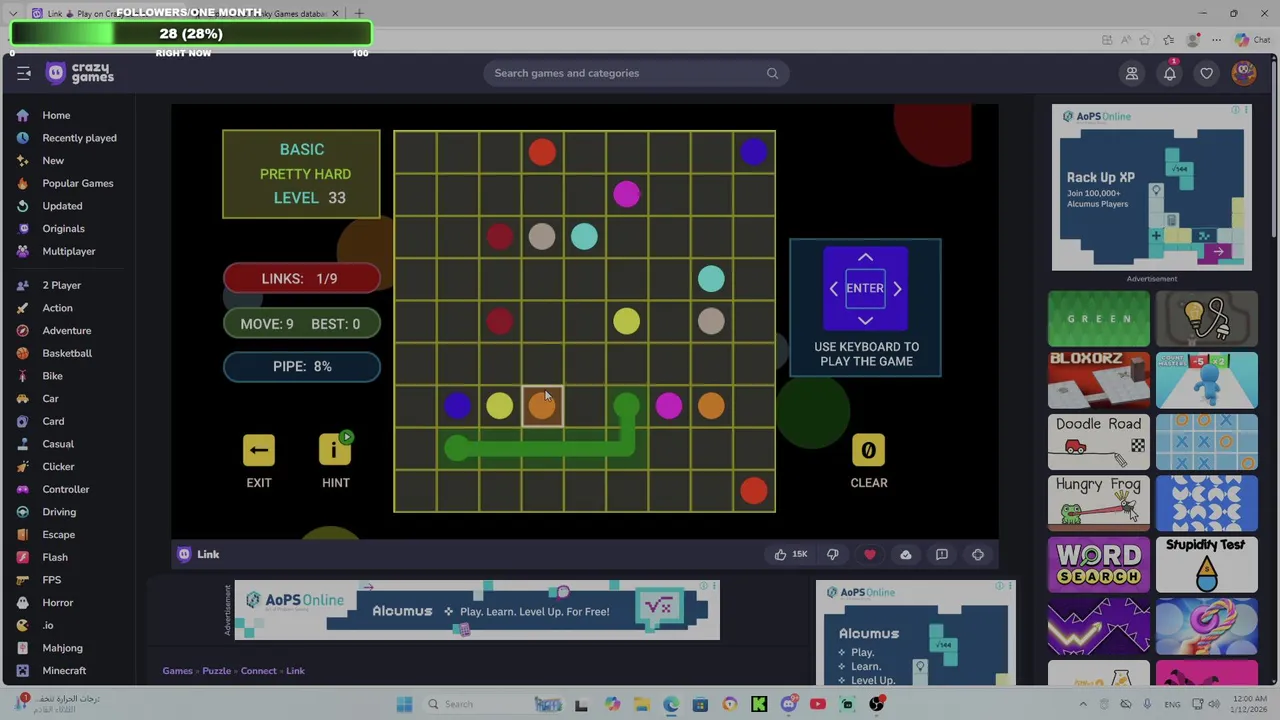The height and width of the screenshot is (720, 1280).
Task: Open Adventure category
Action: coord(66,330)
